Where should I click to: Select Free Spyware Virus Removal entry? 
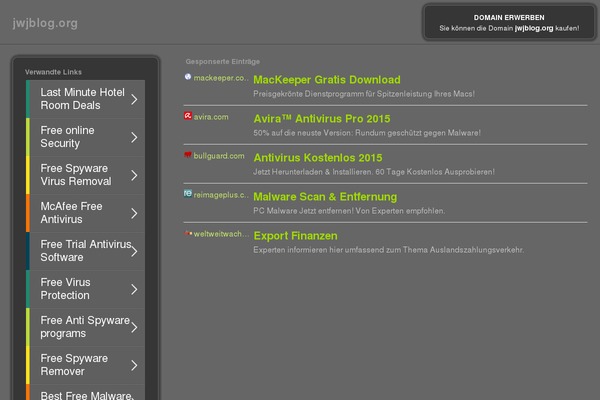(85, 175)
